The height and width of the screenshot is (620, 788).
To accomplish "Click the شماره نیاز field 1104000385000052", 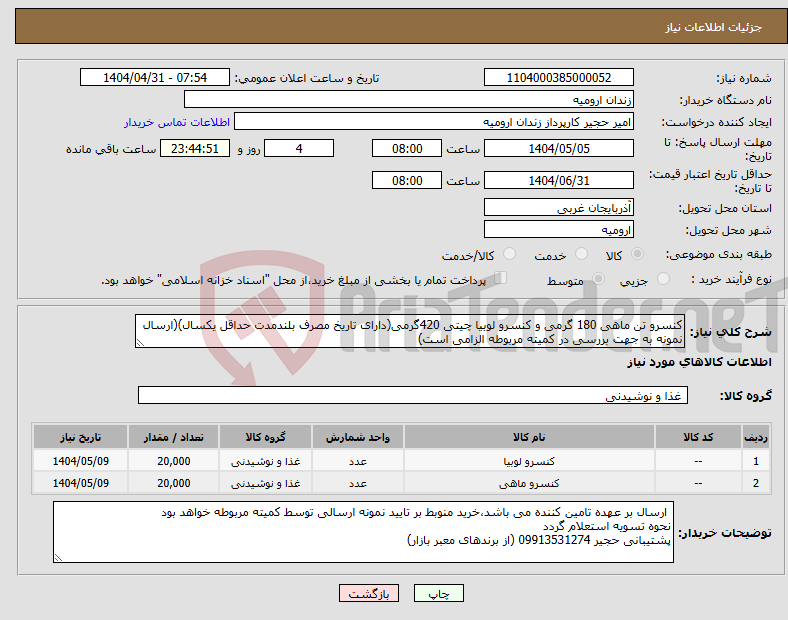I will [558, 77].
